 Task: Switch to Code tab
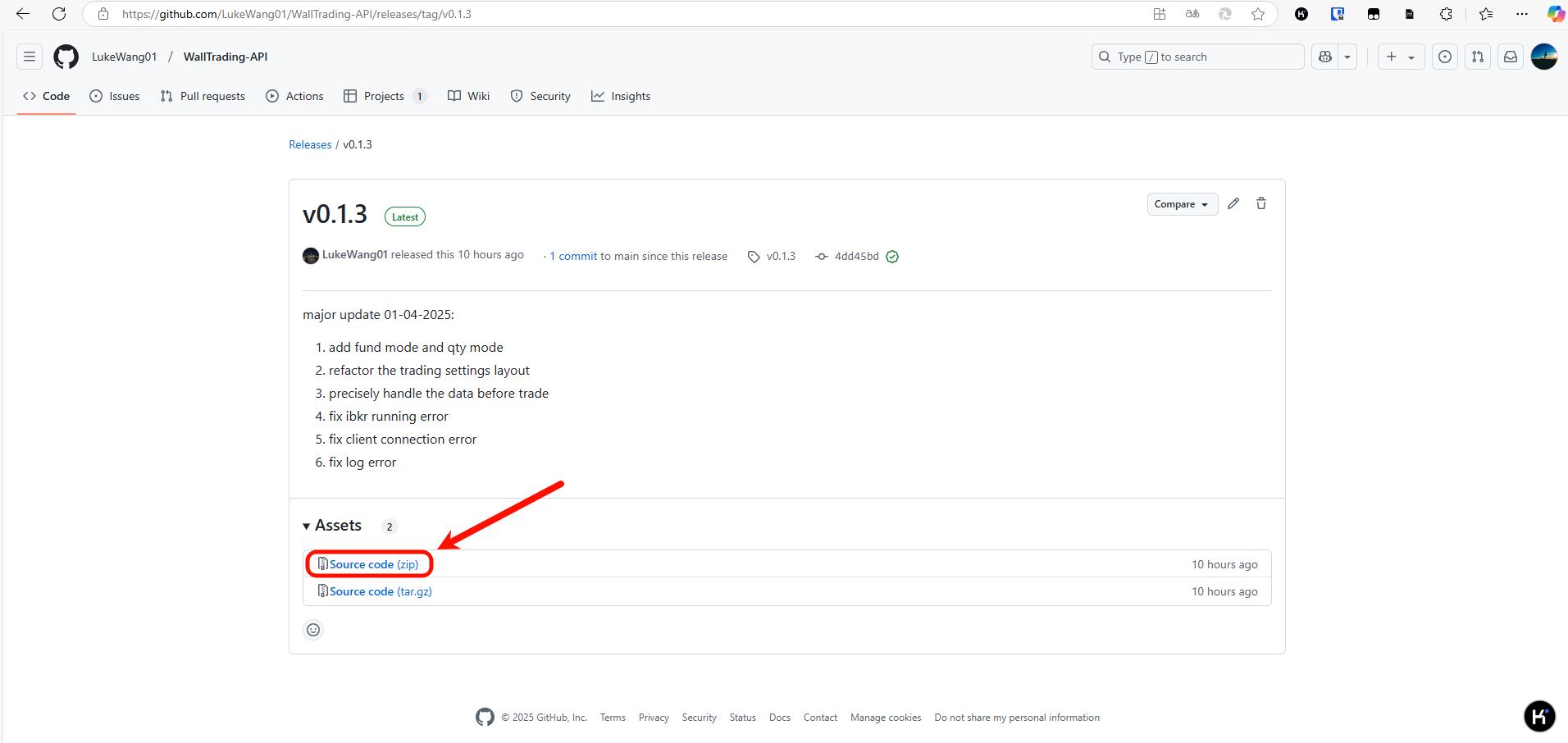(47, 96)
